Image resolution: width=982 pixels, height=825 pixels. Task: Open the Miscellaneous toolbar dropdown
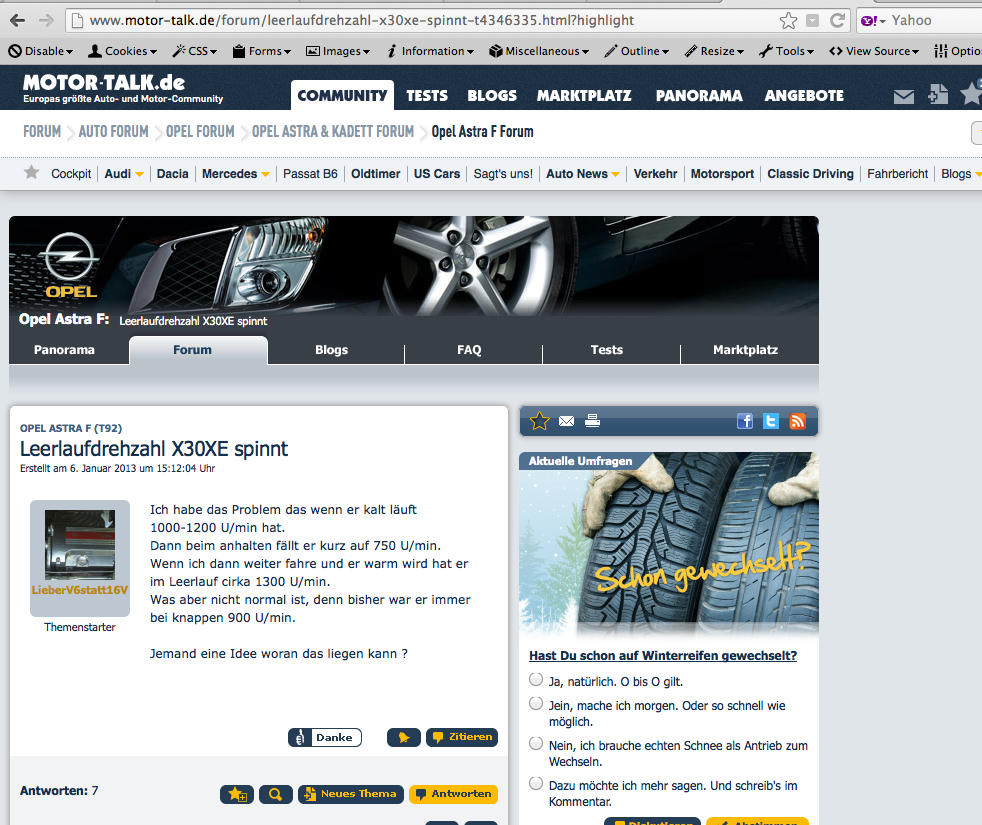pos(539,51)
